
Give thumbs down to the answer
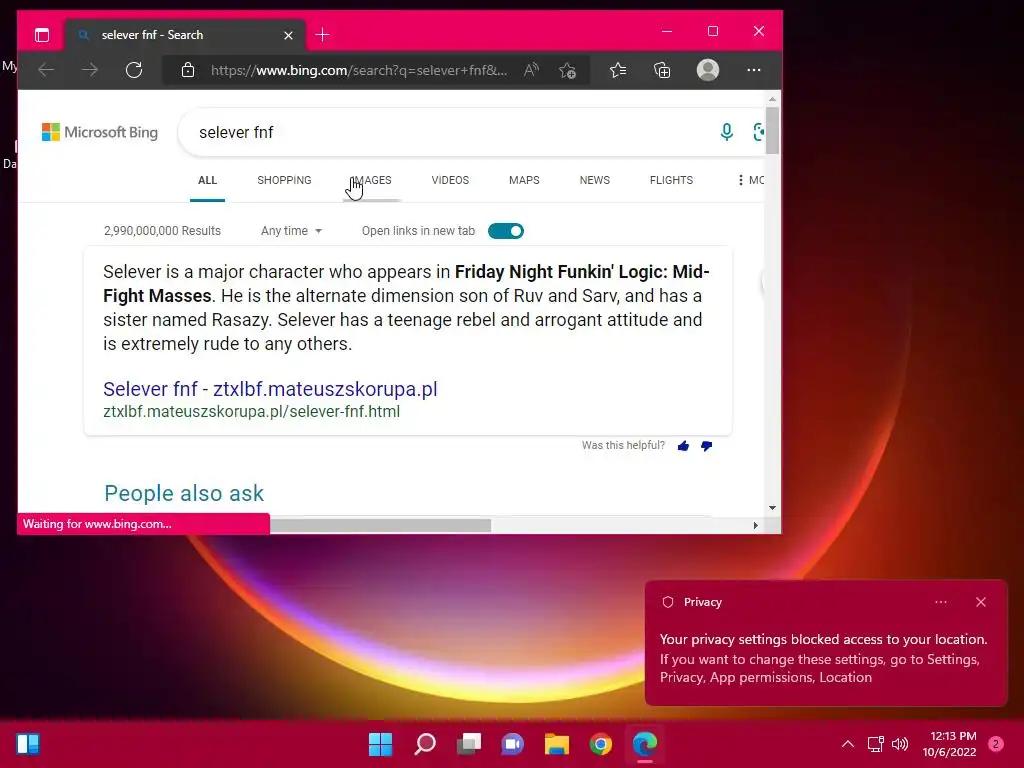pos(707,446)
